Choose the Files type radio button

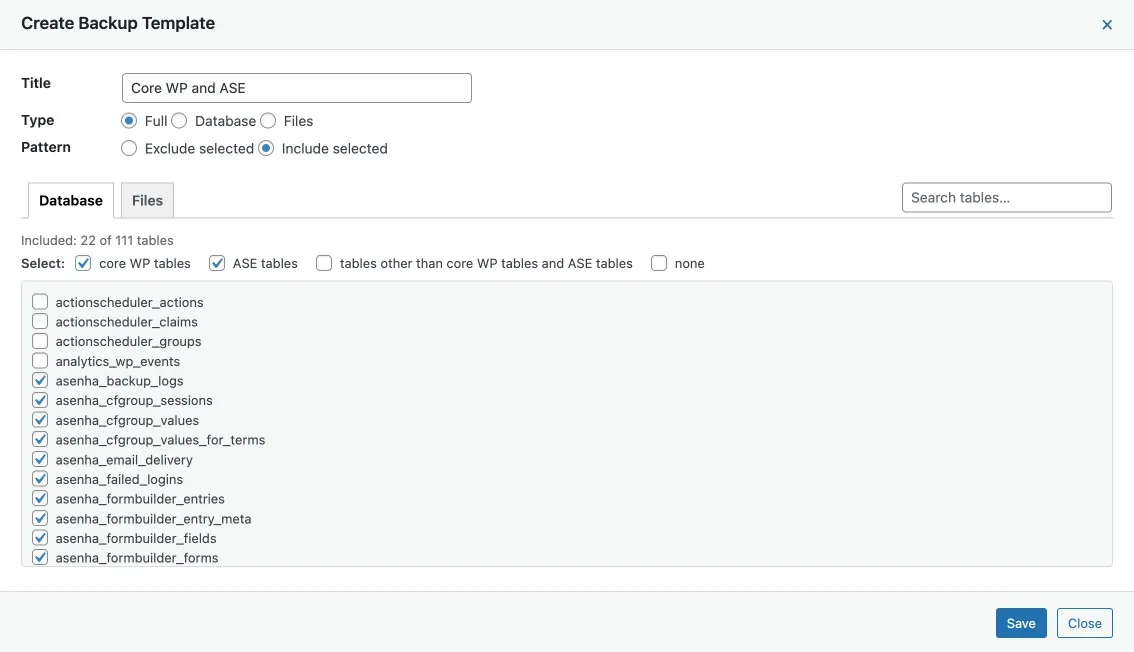point(268,121)
